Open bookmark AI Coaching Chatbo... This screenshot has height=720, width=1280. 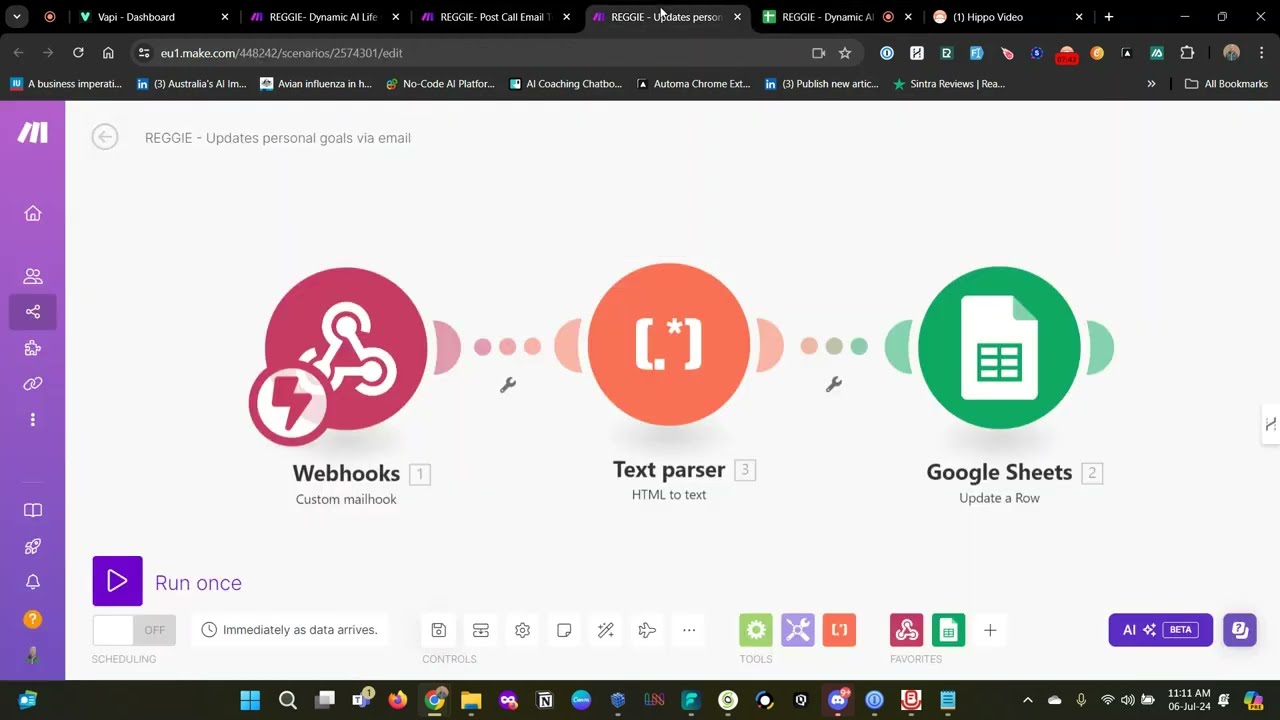566,84
